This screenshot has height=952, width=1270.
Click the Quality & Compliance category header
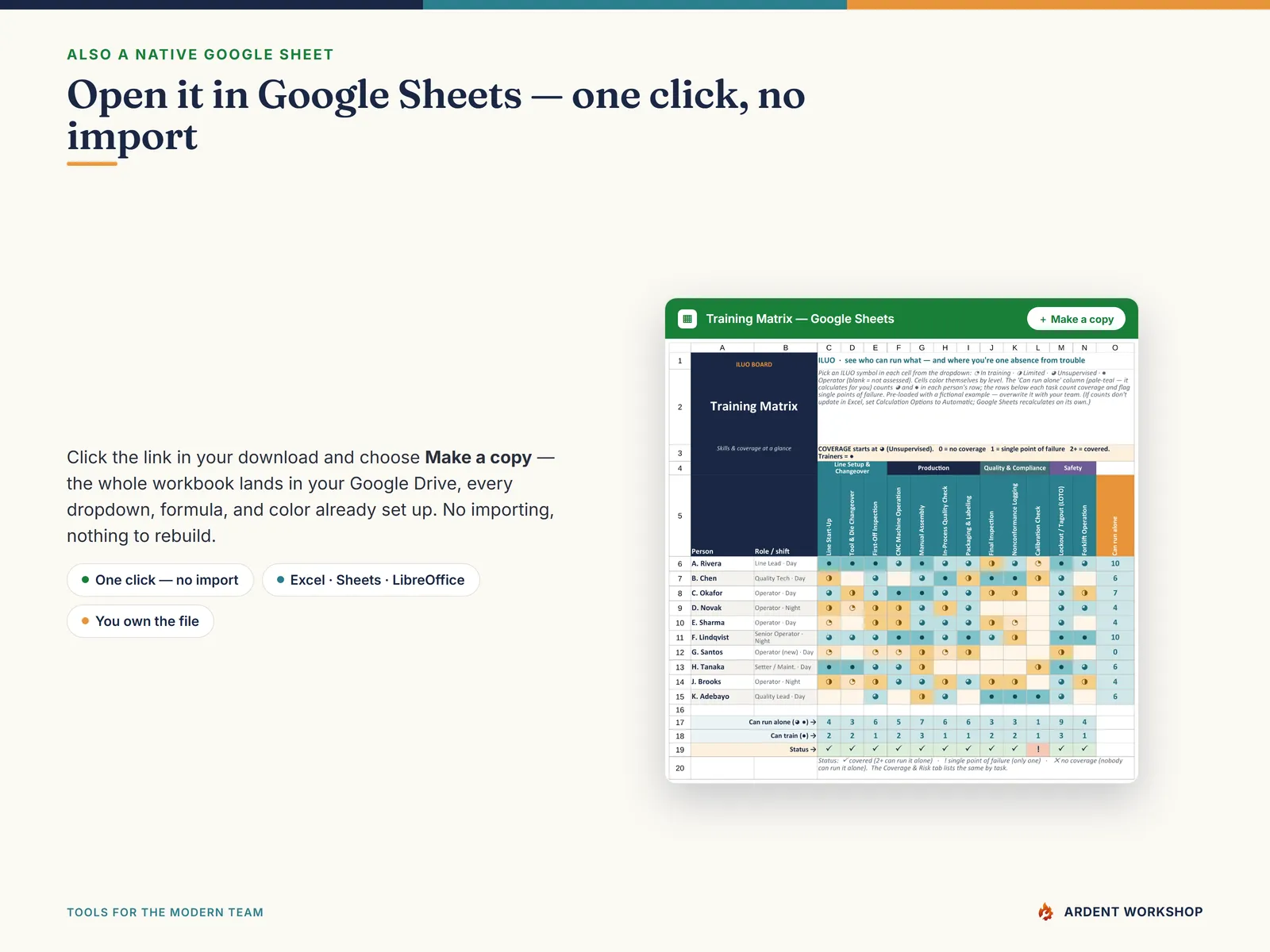coord(1014,468)
